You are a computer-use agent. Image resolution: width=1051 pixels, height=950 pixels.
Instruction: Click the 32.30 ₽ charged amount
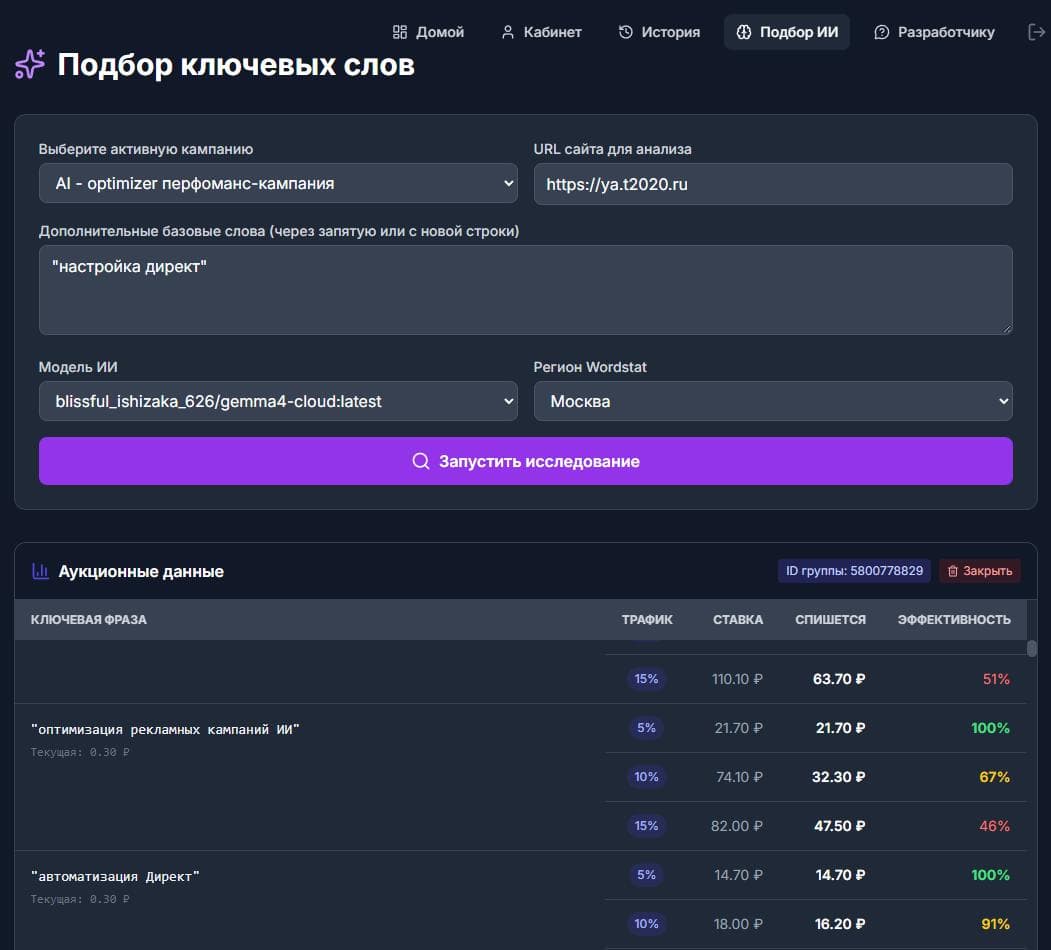coord(839,777)
